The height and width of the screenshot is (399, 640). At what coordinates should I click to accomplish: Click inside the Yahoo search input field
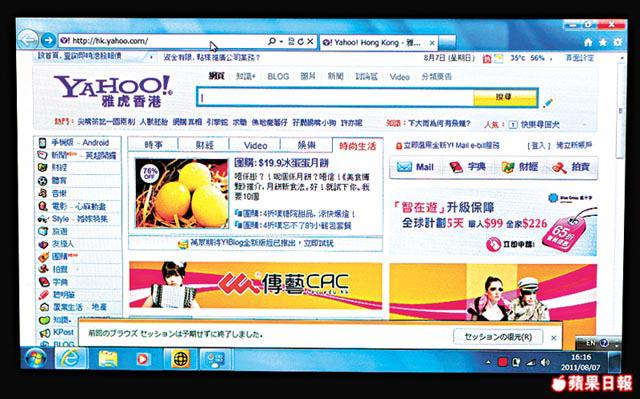[x=336, y=98]
